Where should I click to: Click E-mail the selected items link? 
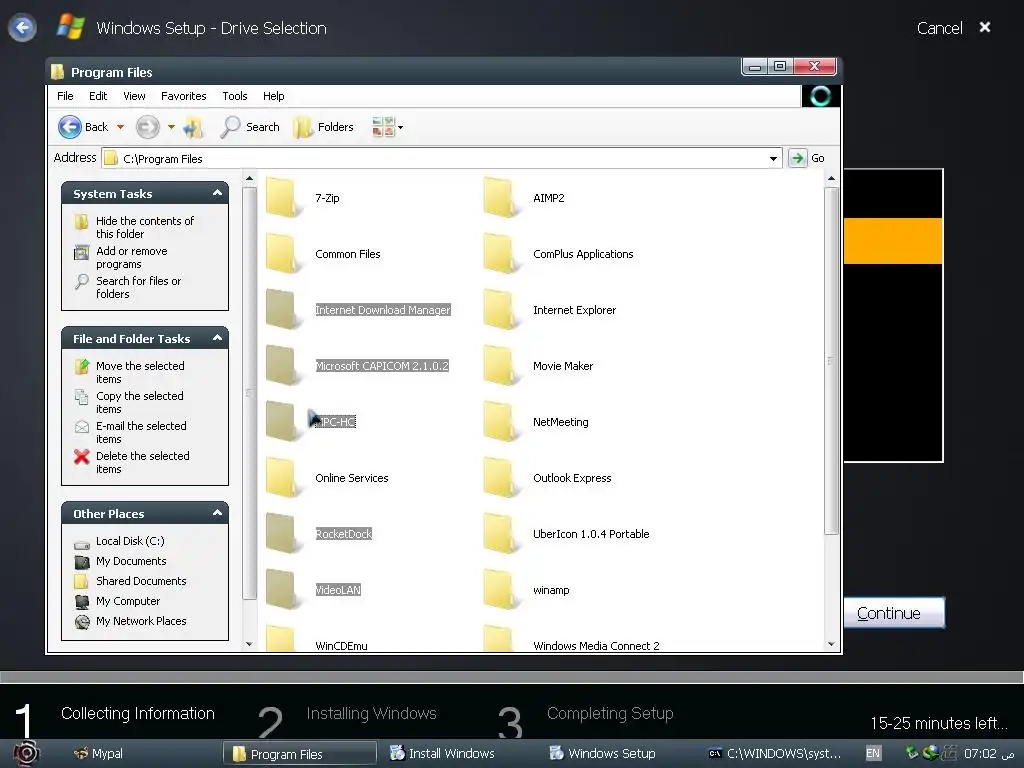click(x=141, y=432)
